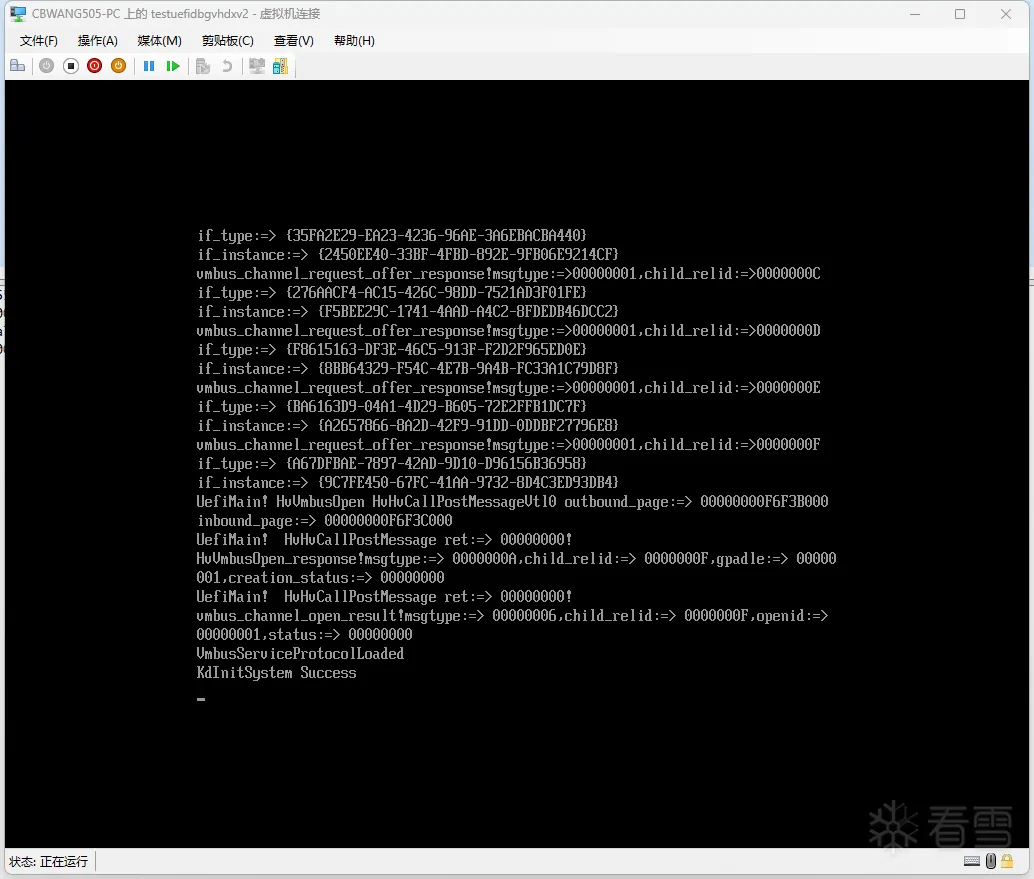Viewport: 1034px width, 879px height.
Task: Click the if_type line with GUID F8615163
Action: pyautogui.click(x=392, y=349)
